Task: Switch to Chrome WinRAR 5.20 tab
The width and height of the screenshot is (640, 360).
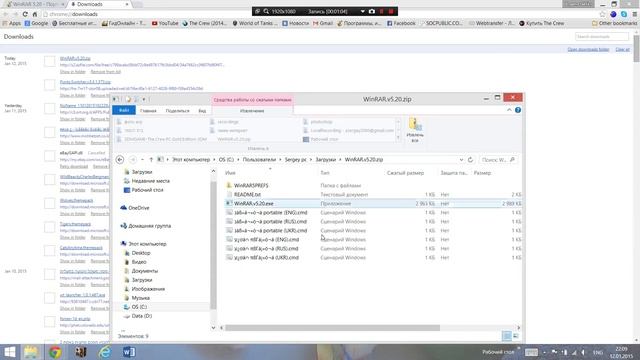Action: tap(36, 4)
